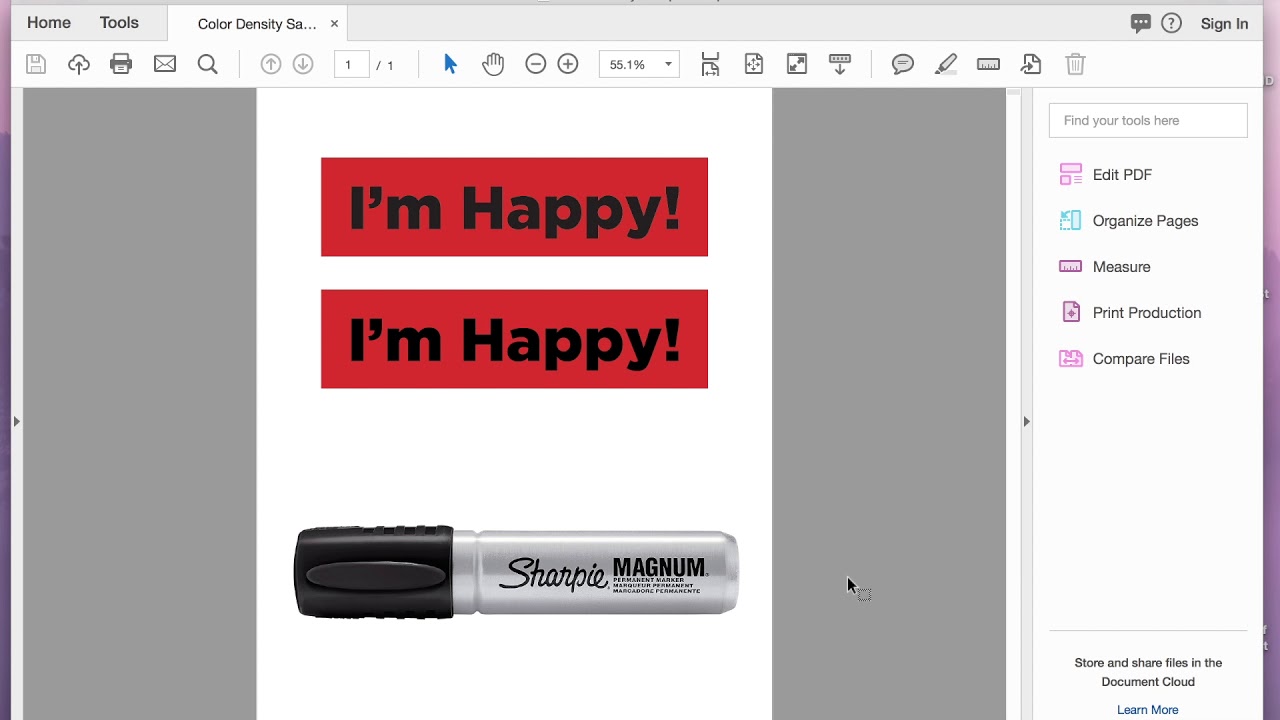This screenshot has height=720, width=1280.
Task: Expand the left navigation pane arrow
Action: pos(16,422)
